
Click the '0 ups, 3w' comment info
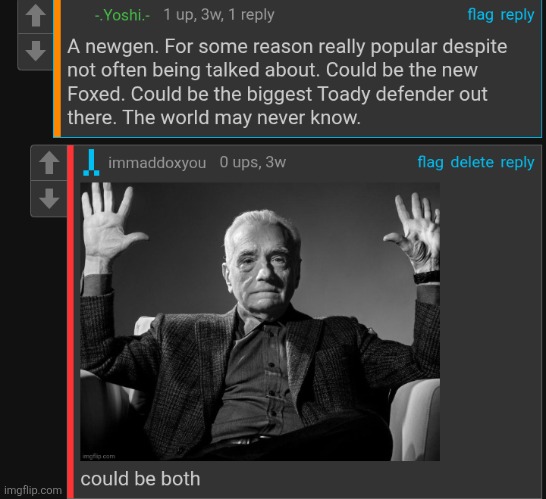(x=253, y=162)
